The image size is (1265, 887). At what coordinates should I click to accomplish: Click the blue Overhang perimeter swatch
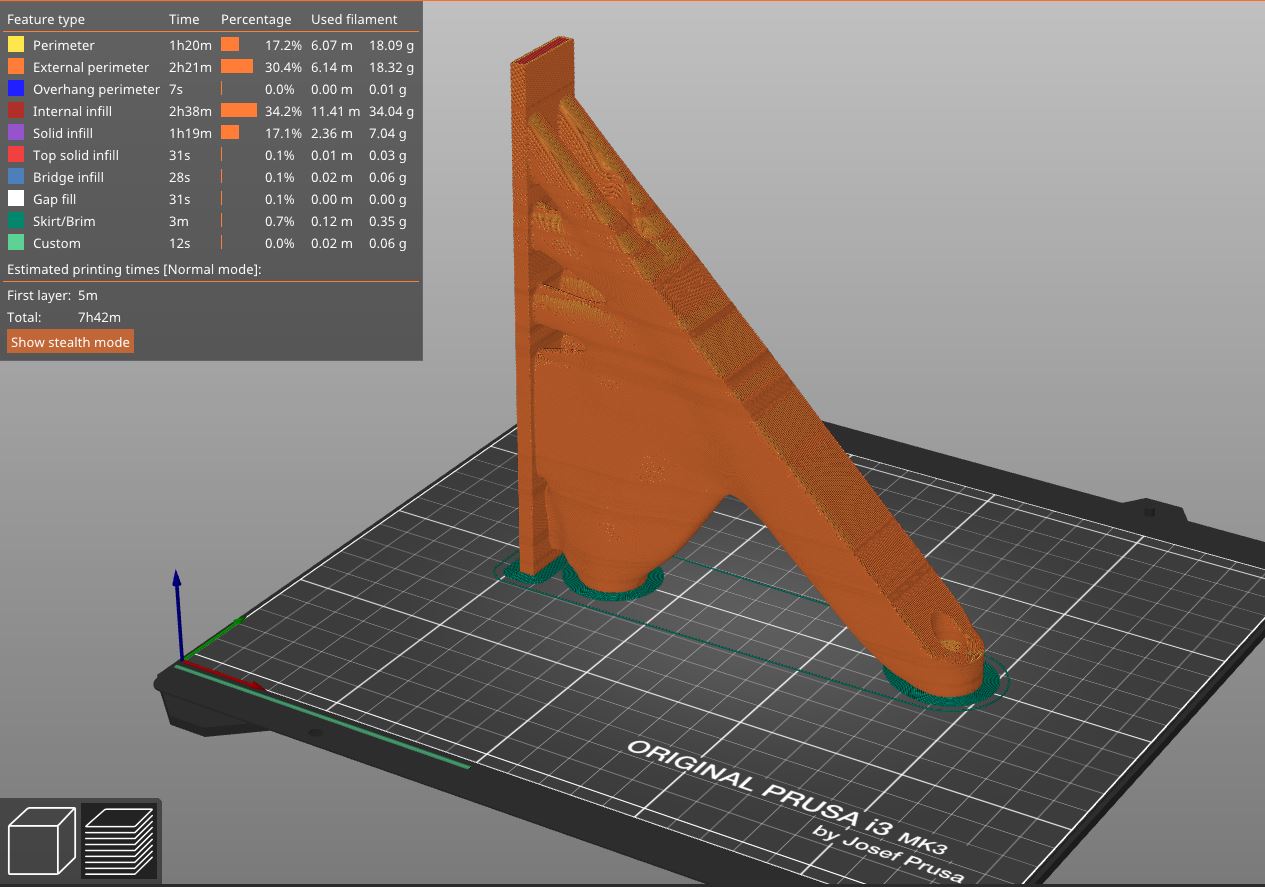click(x=15, y=89)
